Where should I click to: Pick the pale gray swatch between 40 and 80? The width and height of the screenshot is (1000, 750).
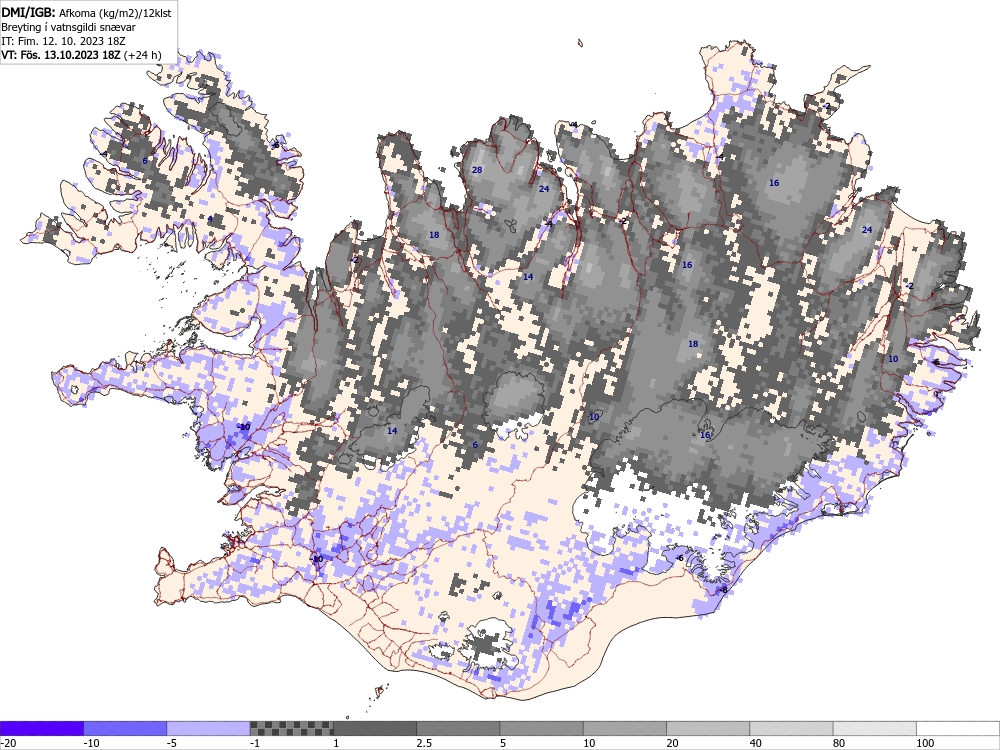click(791, 728)
